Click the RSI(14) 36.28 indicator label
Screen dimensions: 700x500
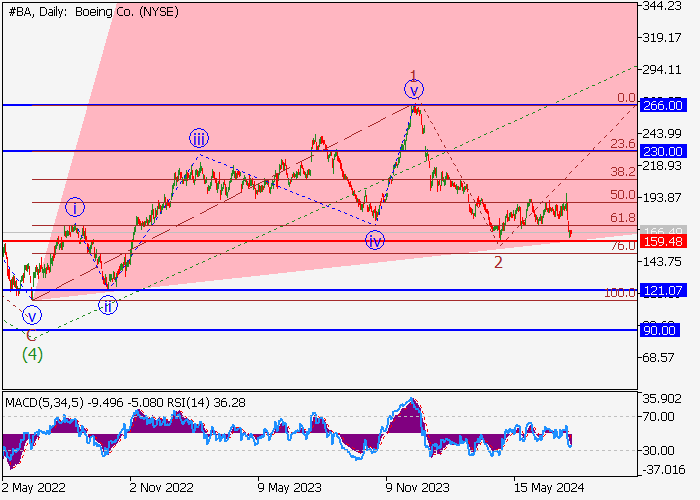(x=206, y=403)
